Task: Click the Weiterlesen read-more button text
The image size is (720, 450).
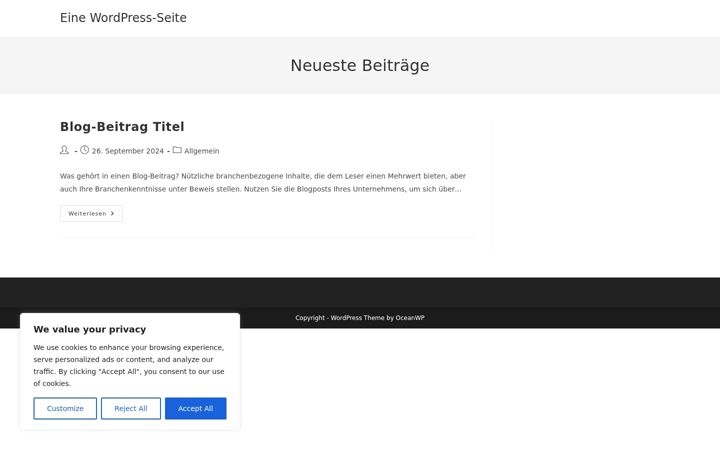Action: [x=87, y=214]
